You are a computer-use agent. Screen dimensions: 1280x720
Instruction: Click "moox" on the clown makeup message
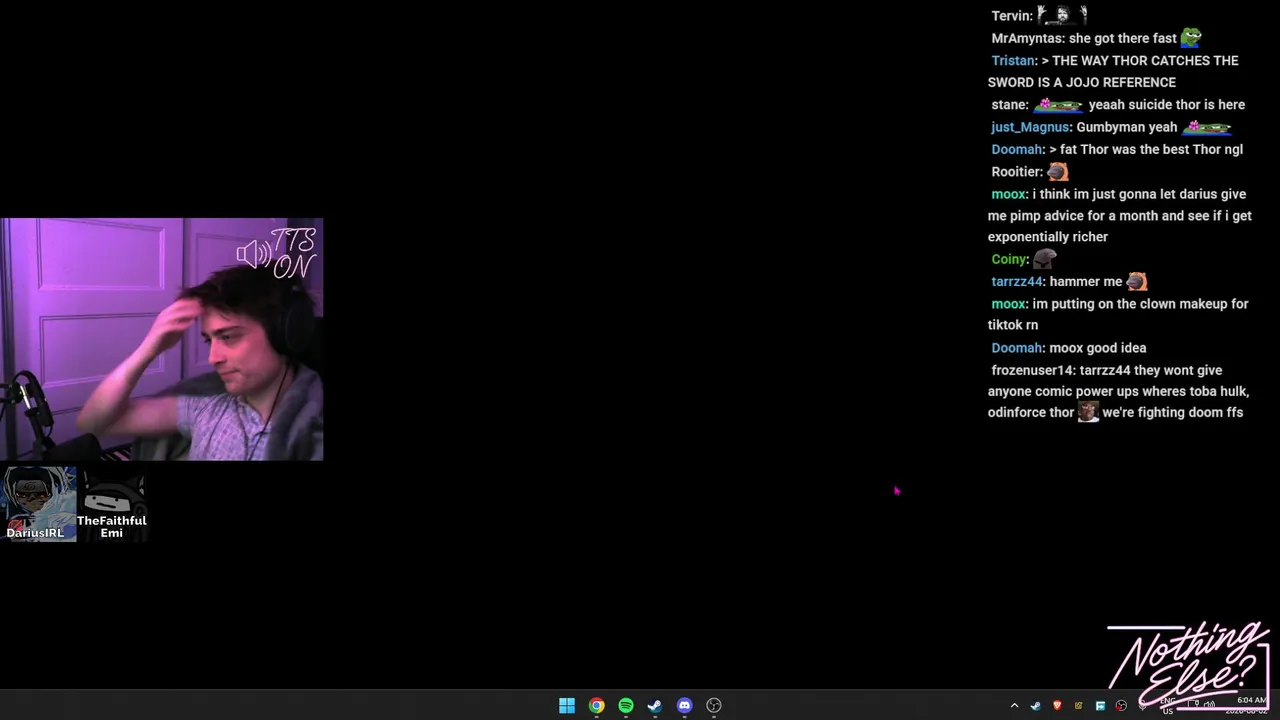click(1007, 303)
